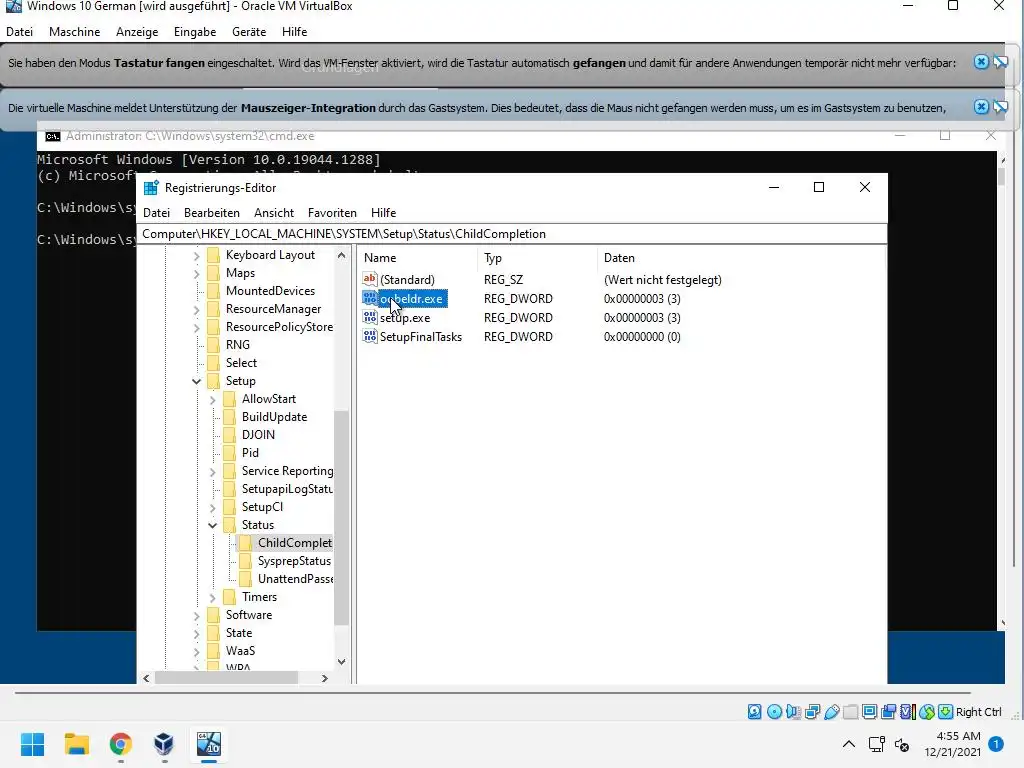
Task: Expand the SetupCl tree node
Action: [212, 507]
